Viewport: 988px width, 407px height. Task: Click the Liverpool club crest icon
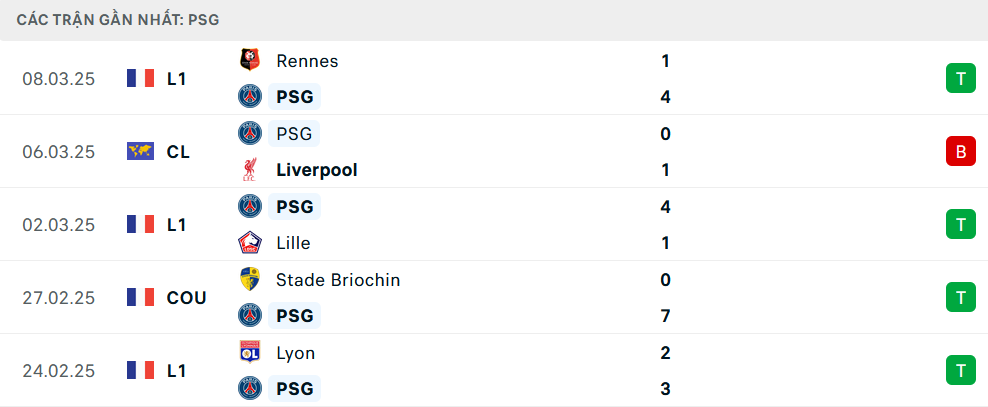tap(249, 170)
